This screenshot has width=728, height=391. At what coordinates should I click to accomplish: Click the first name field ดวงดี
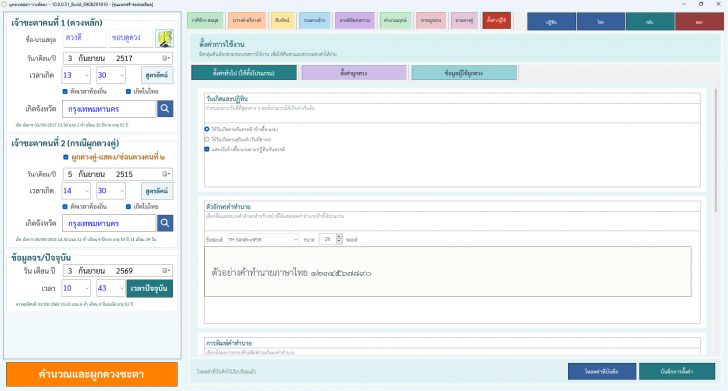(x=84, y=38)
